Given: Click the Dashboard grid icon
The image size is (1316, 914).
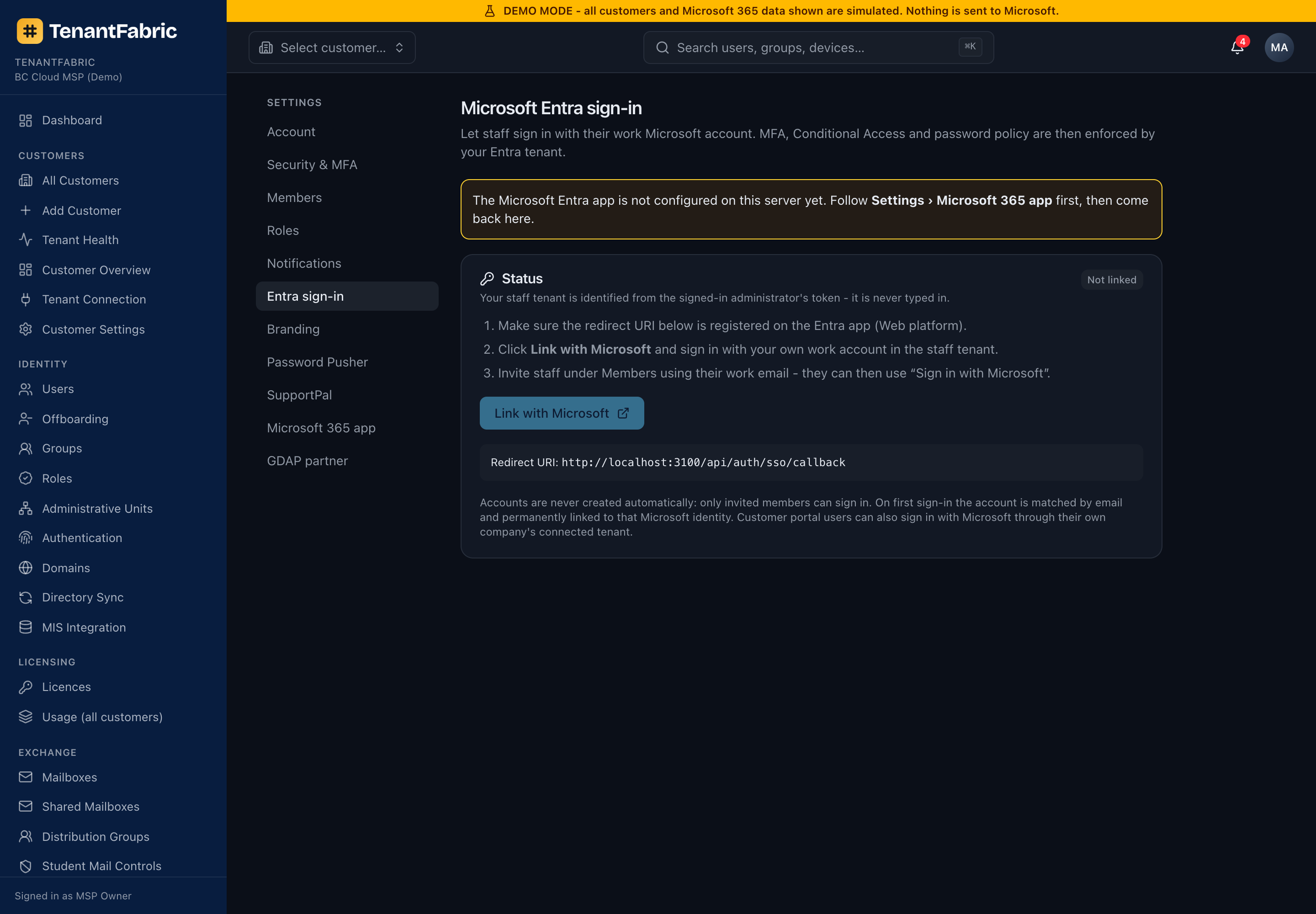Looking at the screenshot, I should tap(25, 120).
